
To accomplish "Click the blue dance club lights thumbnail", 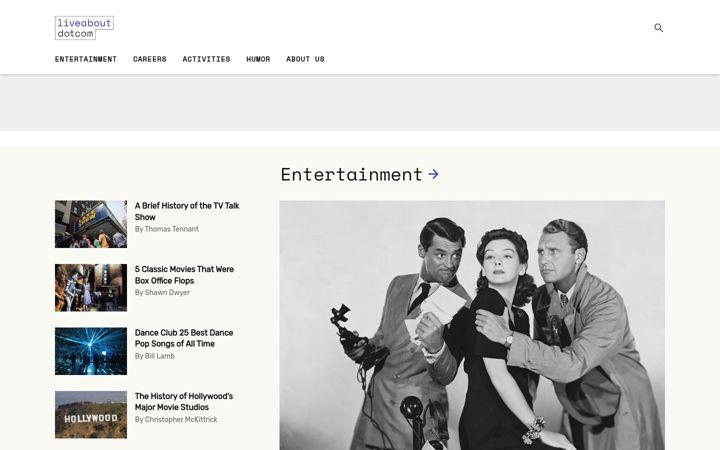I will click(91, 351).
